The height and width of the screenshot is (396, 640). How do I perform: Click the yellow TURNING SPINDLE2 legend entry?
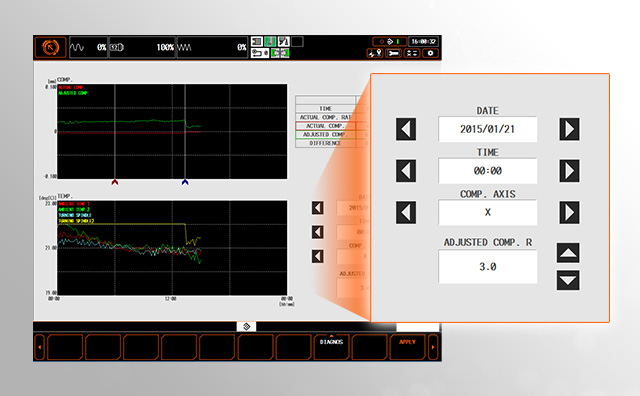pyautogui.click(x=76, y=221)
